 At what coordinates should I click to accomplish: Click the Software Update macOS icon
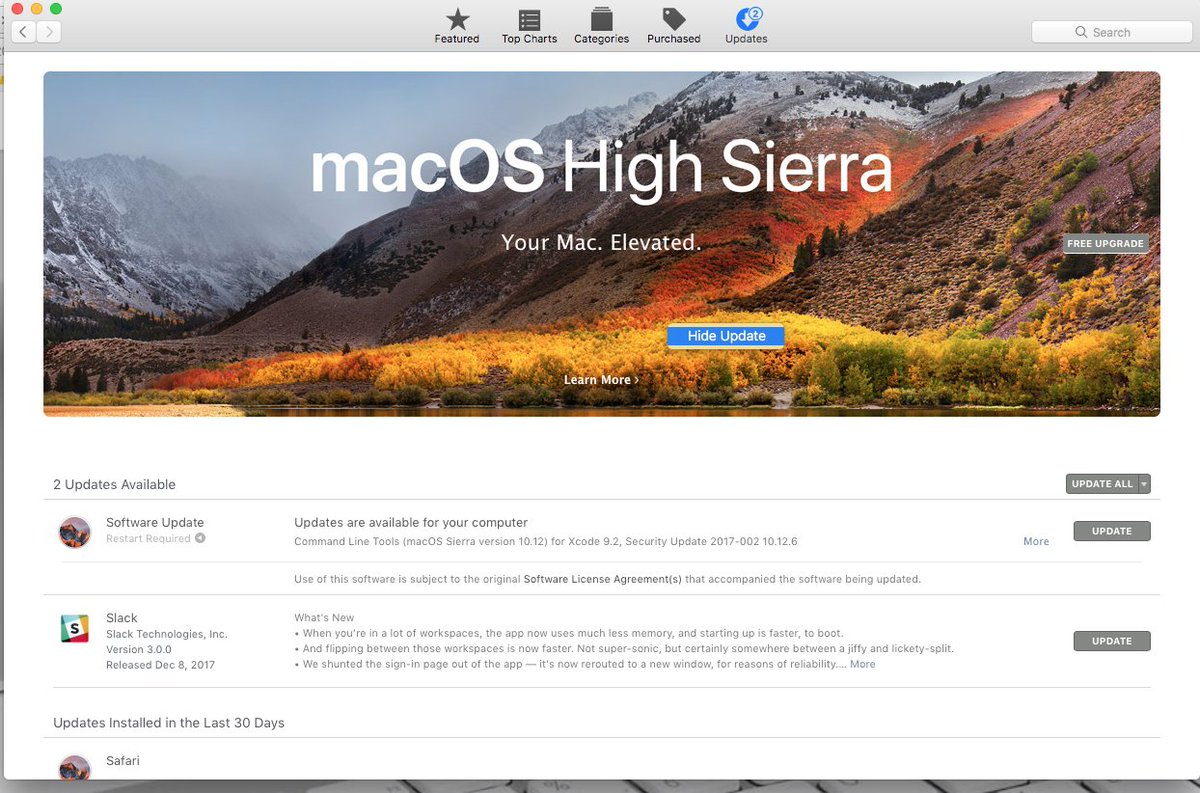(x=75, y=531)
